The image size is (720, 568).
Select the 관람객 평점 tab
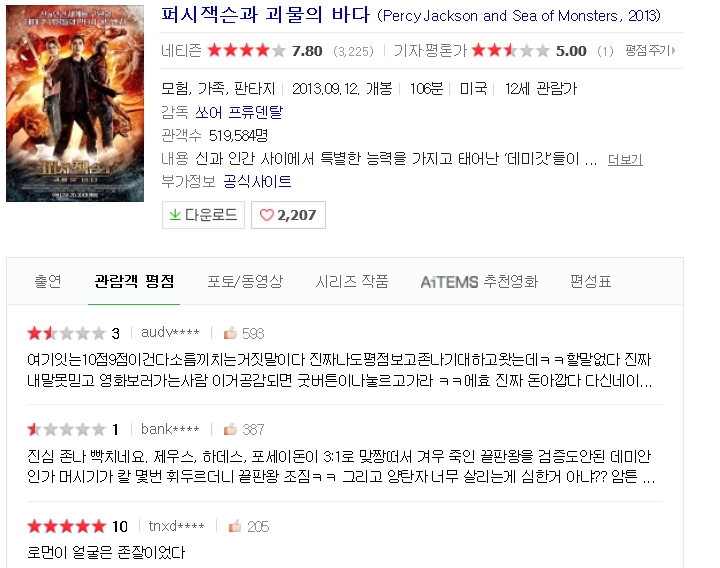coord(134,281)
